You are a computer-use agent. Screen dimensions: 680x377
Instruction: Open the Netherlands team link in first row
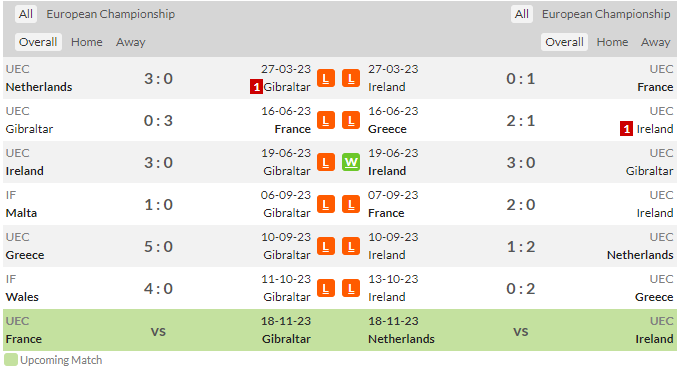coord(39,87)
